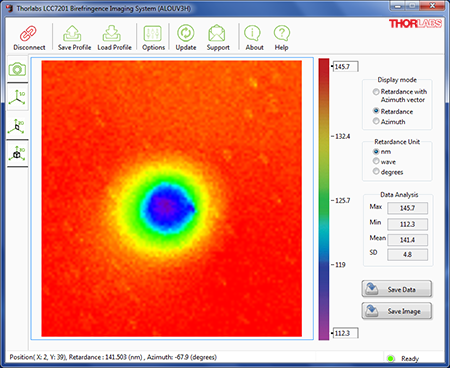Click the 119 color scale label

pyautogui.click(x=340, y=265)
